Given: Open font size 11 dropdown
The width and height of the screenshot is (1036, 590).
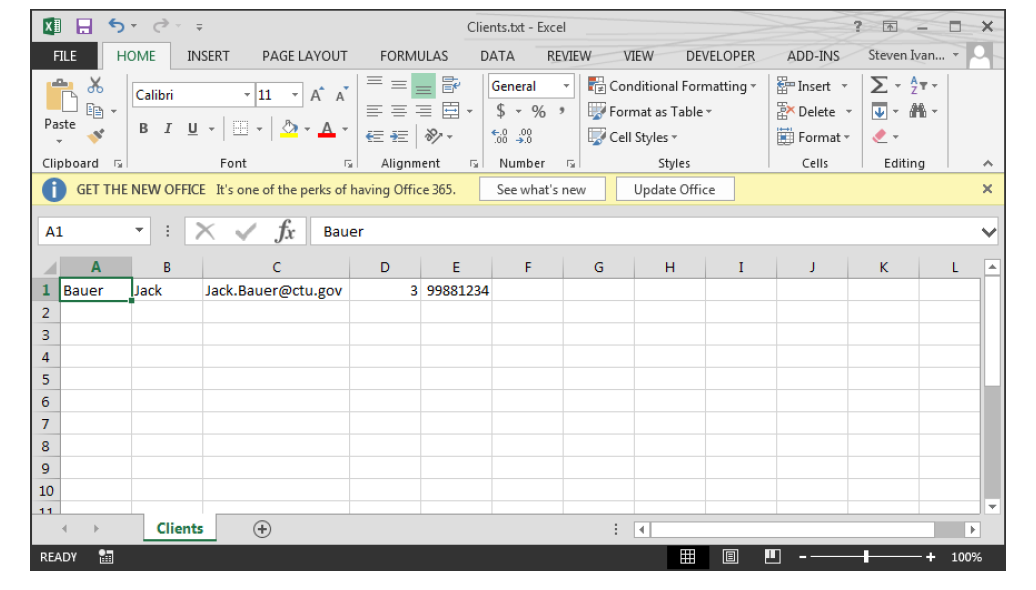Looking at the screenshot, I should [x=295, y=95].
